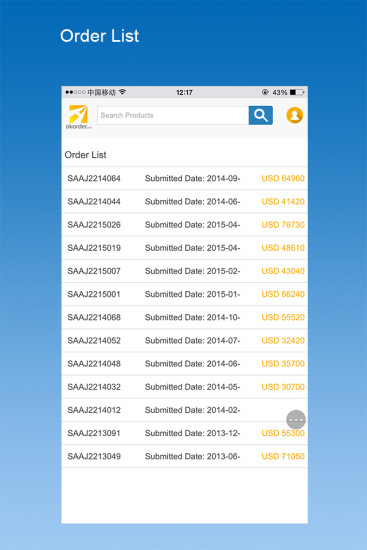The image size is (367, 550).
Task: Open order SAAJ2214064
Action: coord(185,178)
